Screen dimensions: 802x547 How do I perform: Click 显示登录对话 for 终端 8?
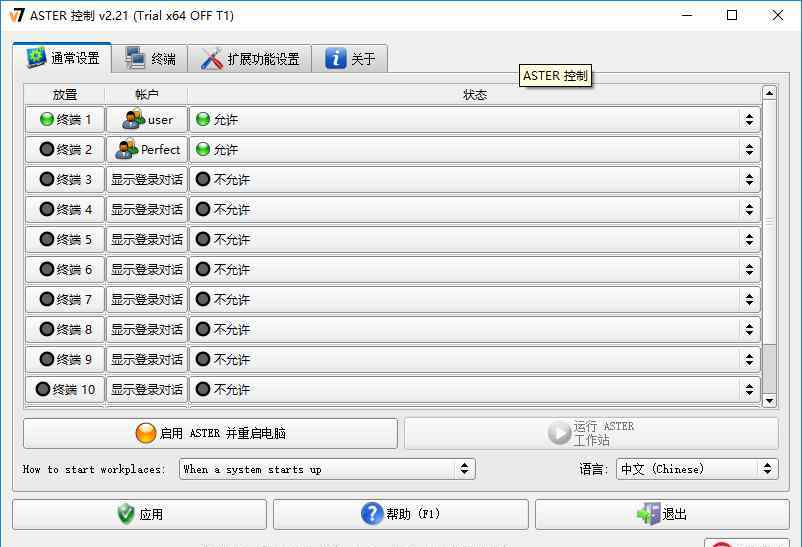pos(147,330)
